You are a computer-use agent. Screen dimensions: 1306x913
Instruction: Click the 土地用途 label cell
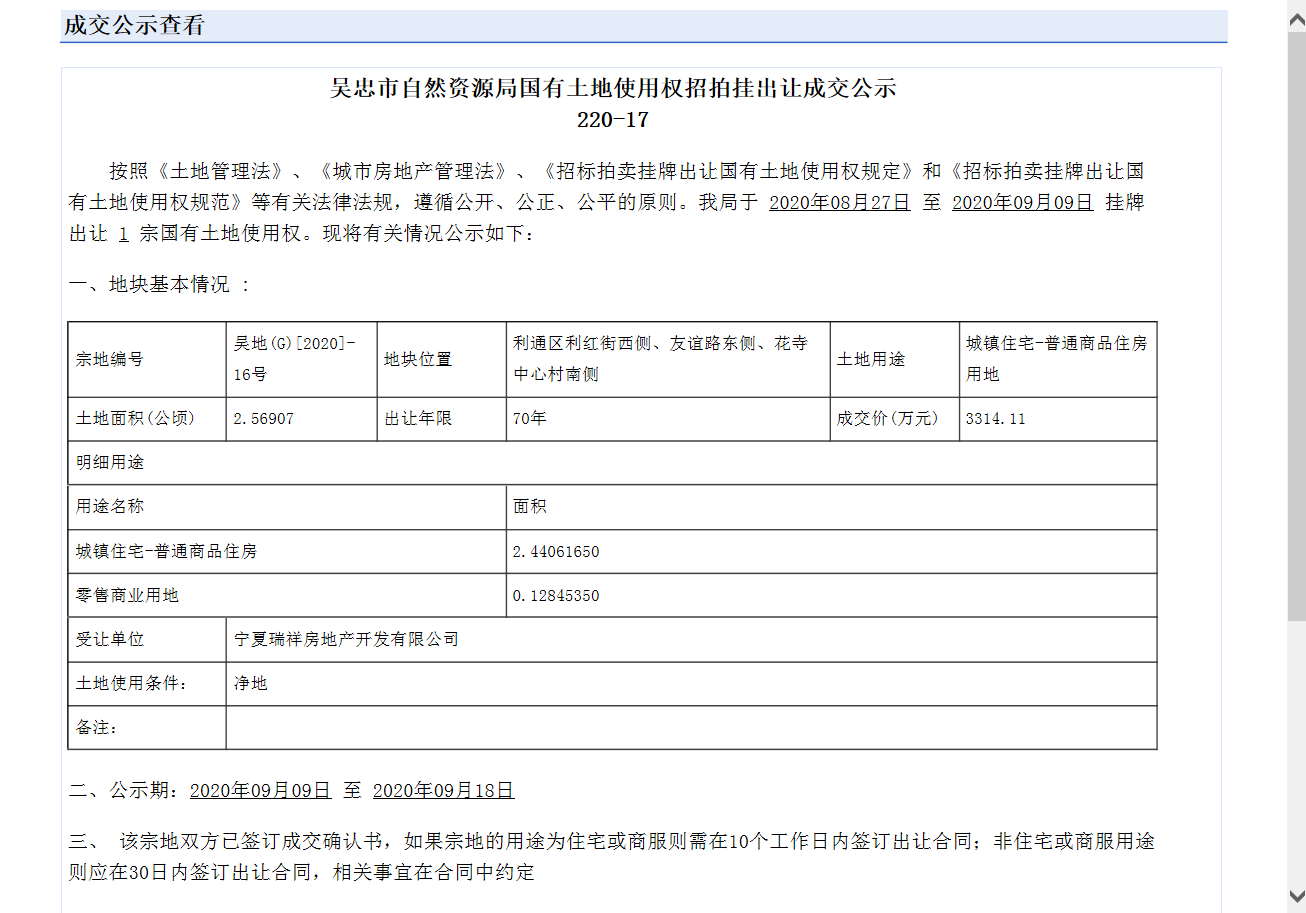(x=894, y=359)
